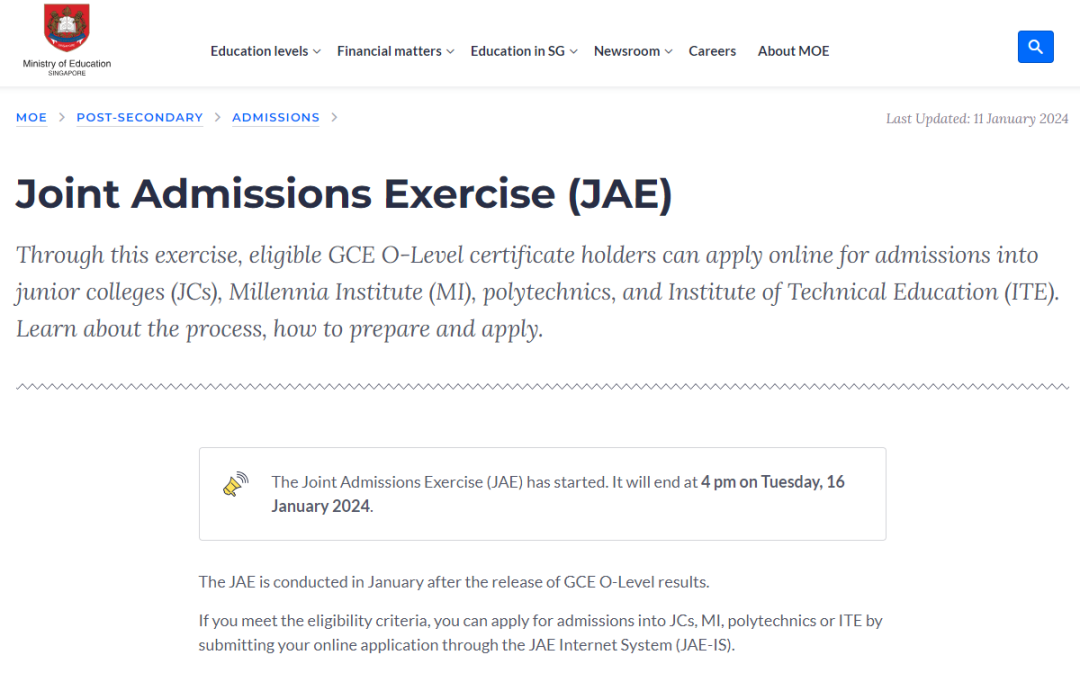Click the yellow megaphone announcement icon
Image resolution: width=1080 pixels, height=682 pixels.
click(x=236, y=484)
